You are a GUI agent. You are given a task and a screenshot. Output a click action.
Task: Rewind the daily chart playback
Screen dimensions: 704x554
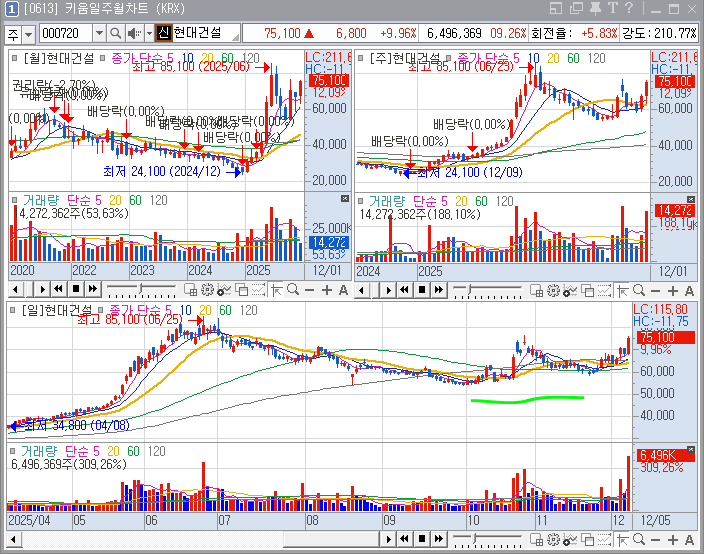(x=405, y=539)
